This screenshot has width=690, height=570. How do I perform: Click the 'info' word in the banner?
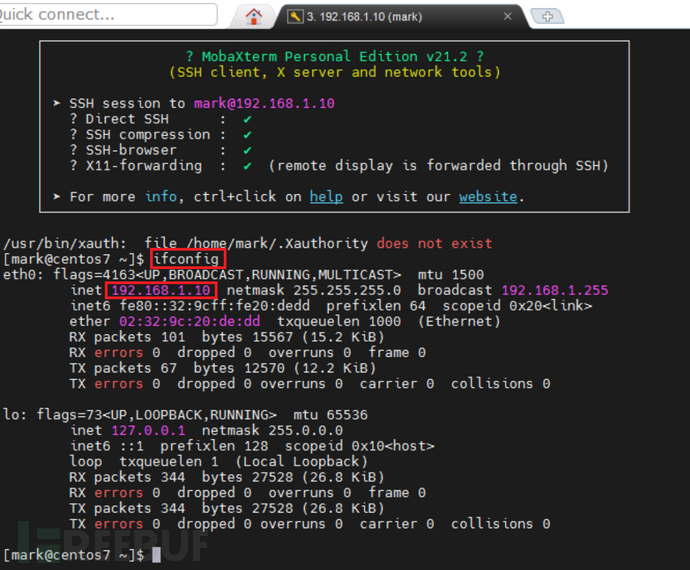pos(161,197)
